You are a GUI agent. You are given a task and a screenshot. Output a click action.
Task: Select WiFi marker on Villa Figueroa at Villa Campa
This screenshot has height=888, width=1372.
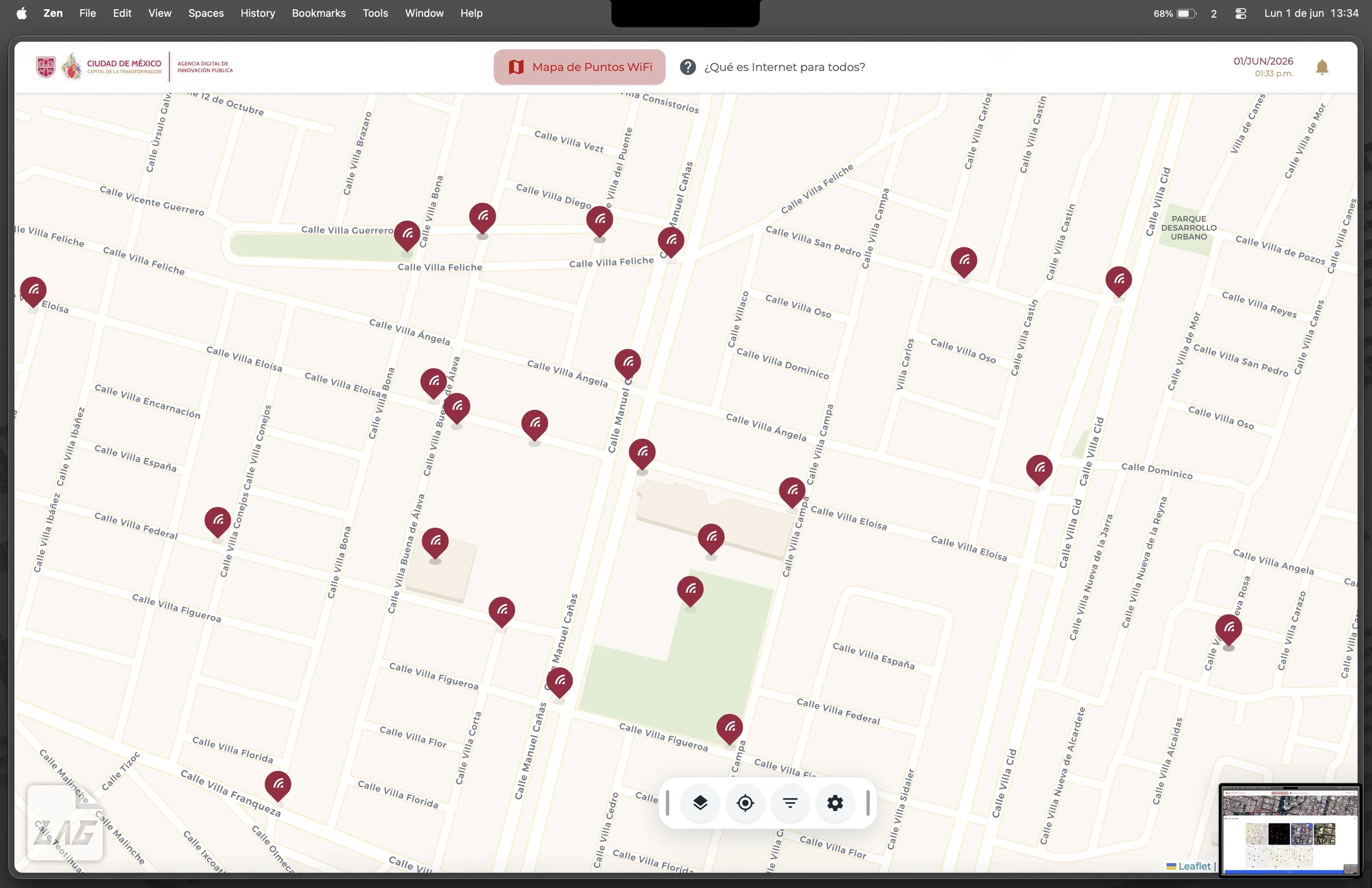[x=730, y=730]
